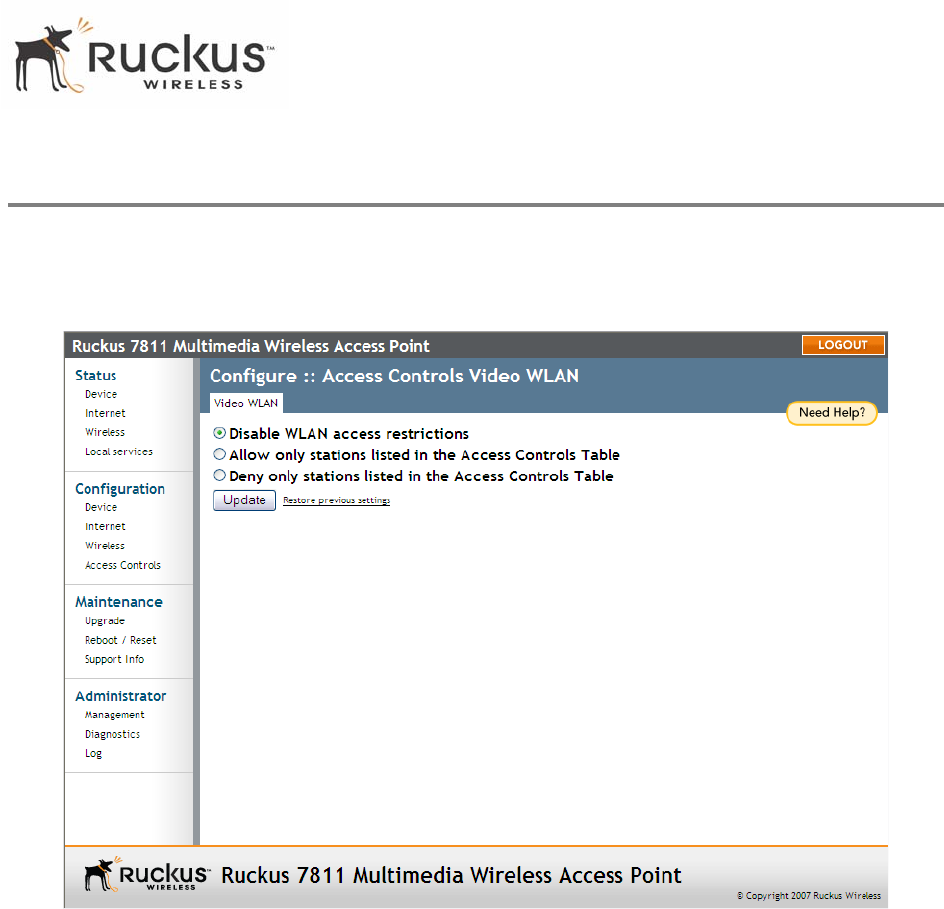Open Device under Configuration section
This screenshot has height=909, width=944.
click(101, 507)
